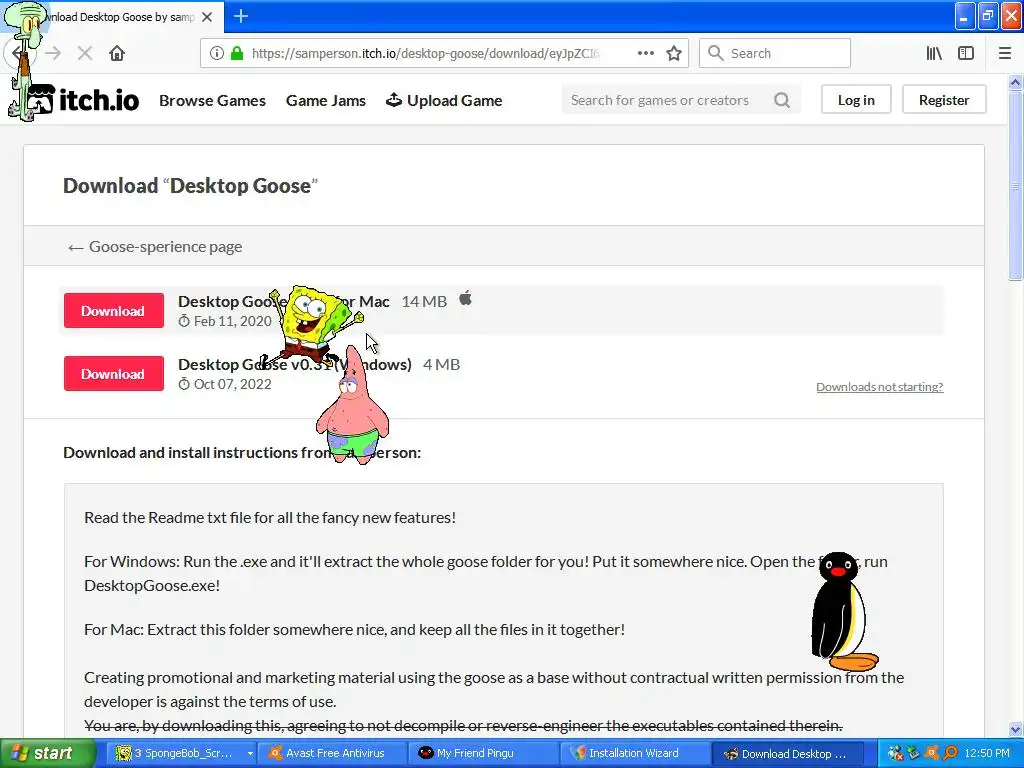The height and width of the screenshot is (768, 1024).
Task: Download Desktop Goose for Mac
Action: click(114, 311)
